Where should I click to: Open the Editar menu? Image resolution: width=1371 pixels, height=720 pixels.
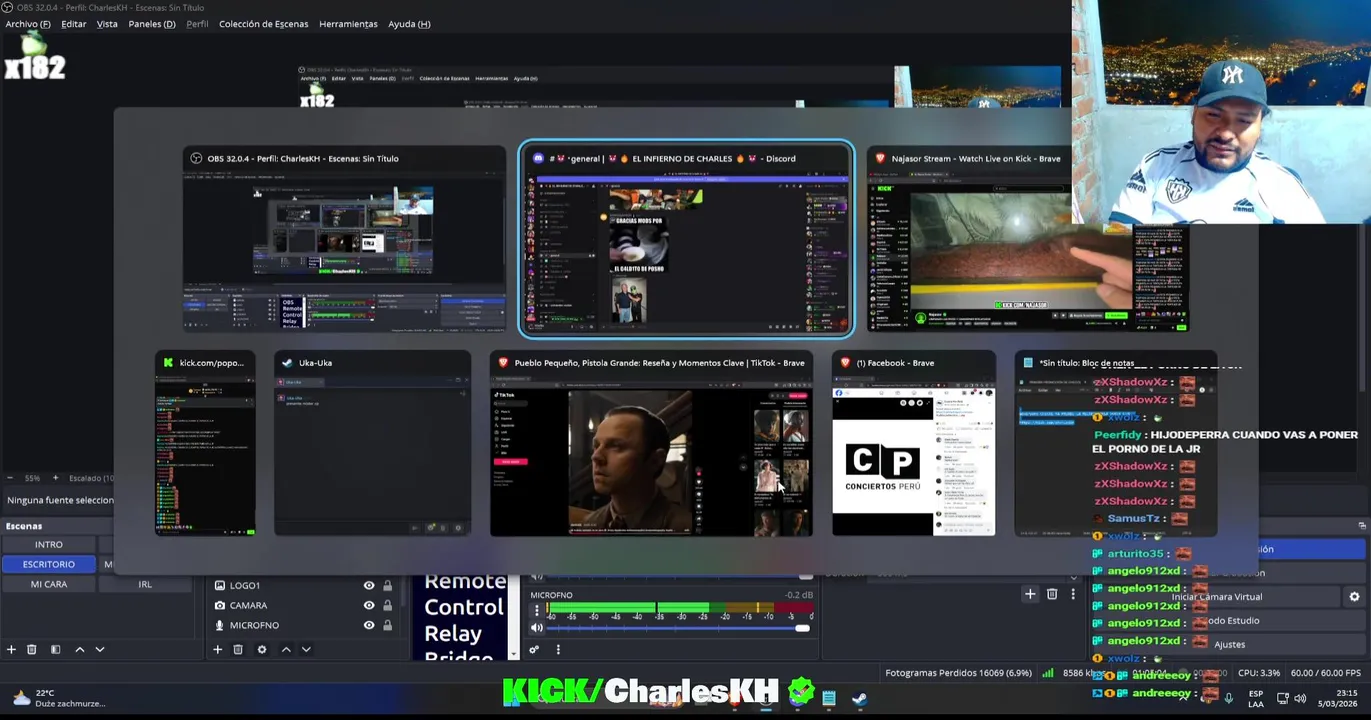click(x=74, y=24)
